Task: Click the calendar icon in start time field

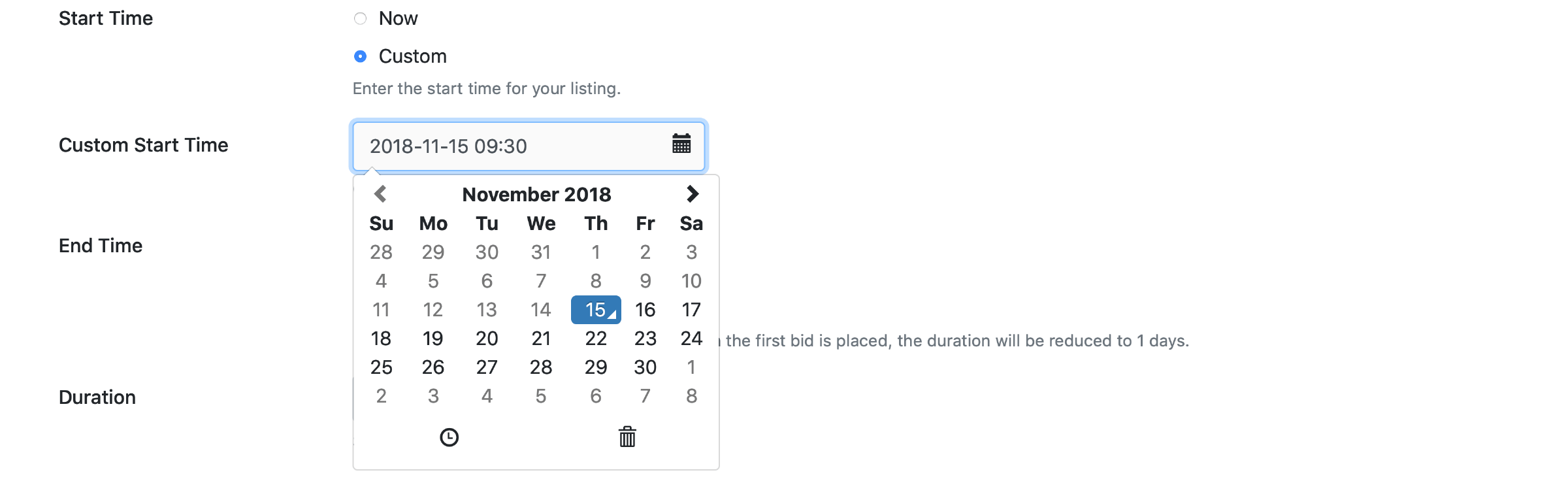Action: (x=681, y=144)
